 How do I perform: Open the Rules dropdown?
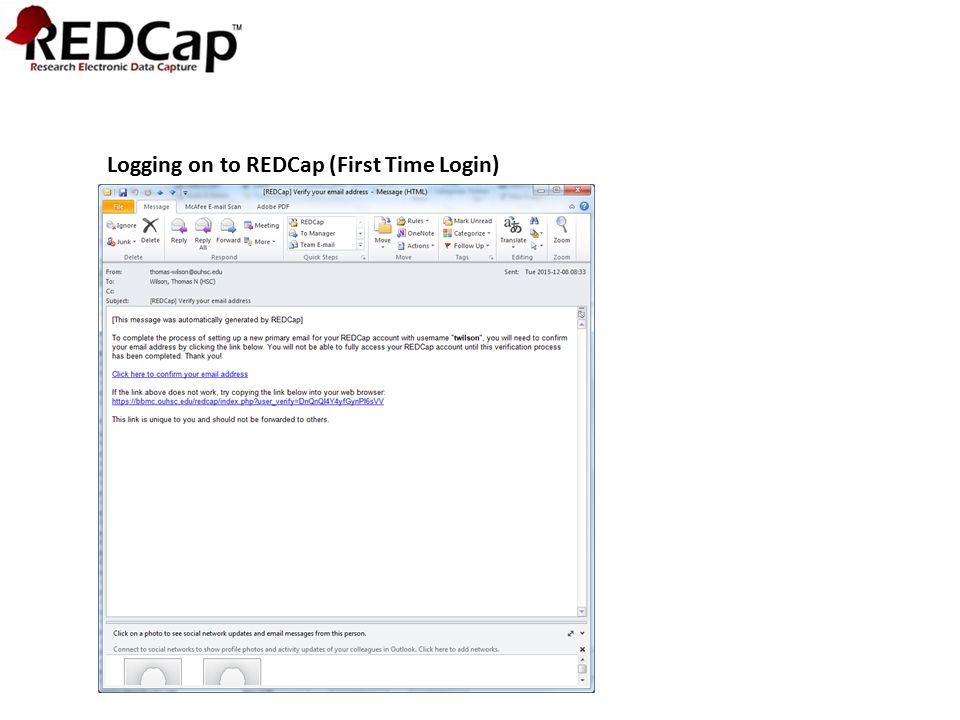pos(413,221)
